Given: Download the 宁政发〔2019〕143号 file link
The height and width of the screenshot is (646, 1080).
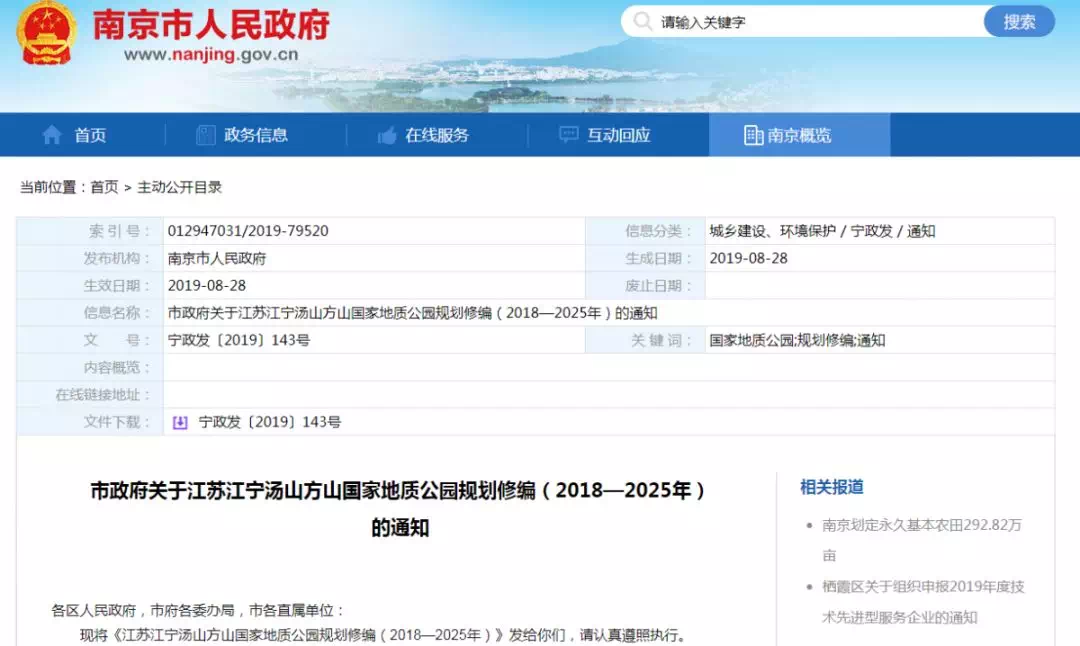Looking at the screenshot, I should (269, 422).
